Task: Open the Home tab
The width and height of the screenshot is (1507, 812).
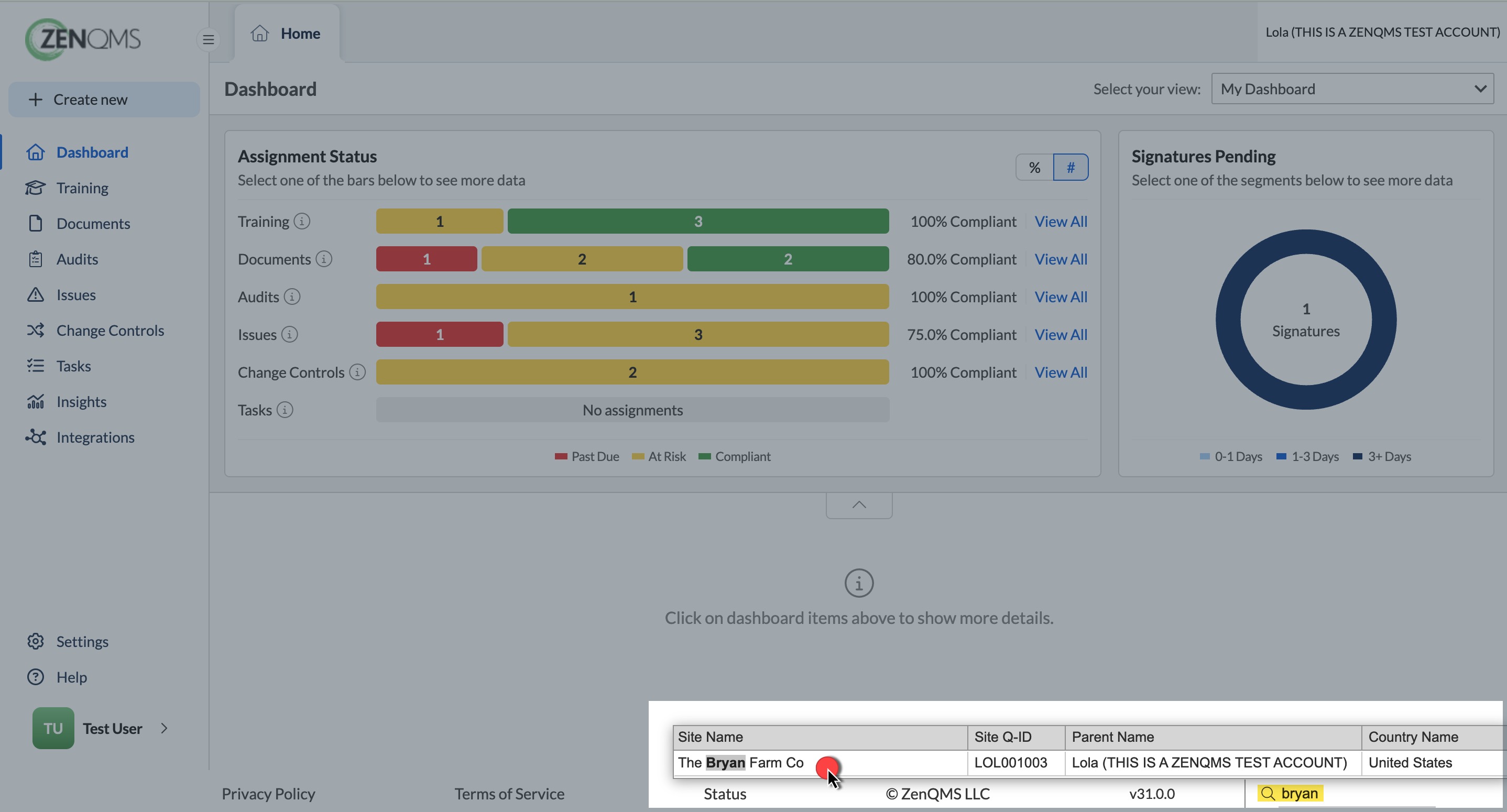Action: coord(287,34)
